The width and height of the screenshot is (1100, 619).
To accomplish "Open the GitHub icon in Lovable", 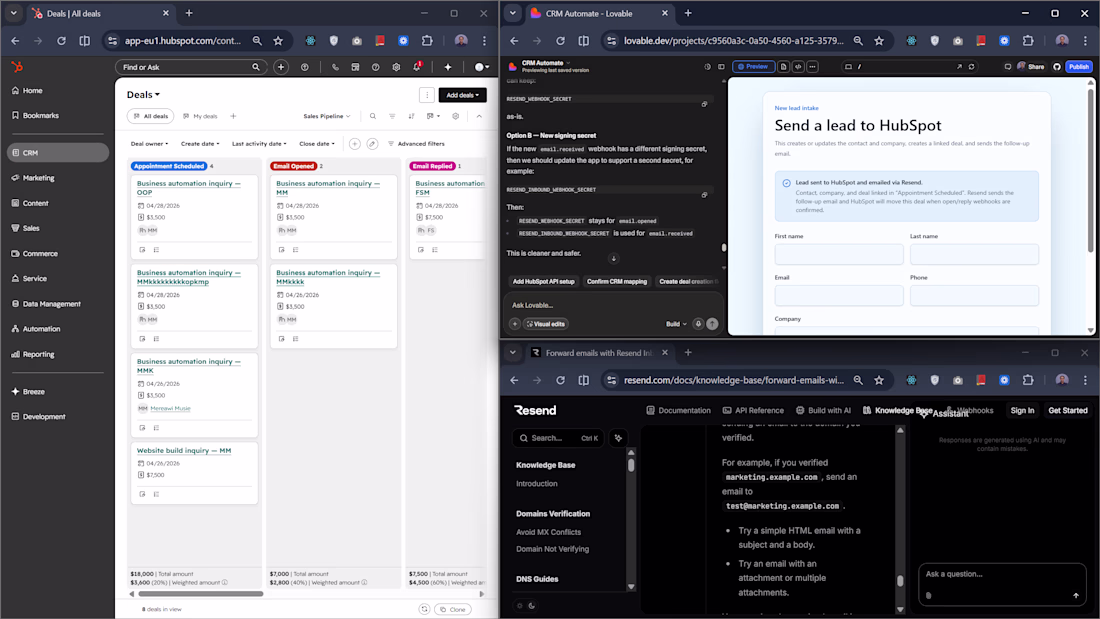I will coord(1057,67).
